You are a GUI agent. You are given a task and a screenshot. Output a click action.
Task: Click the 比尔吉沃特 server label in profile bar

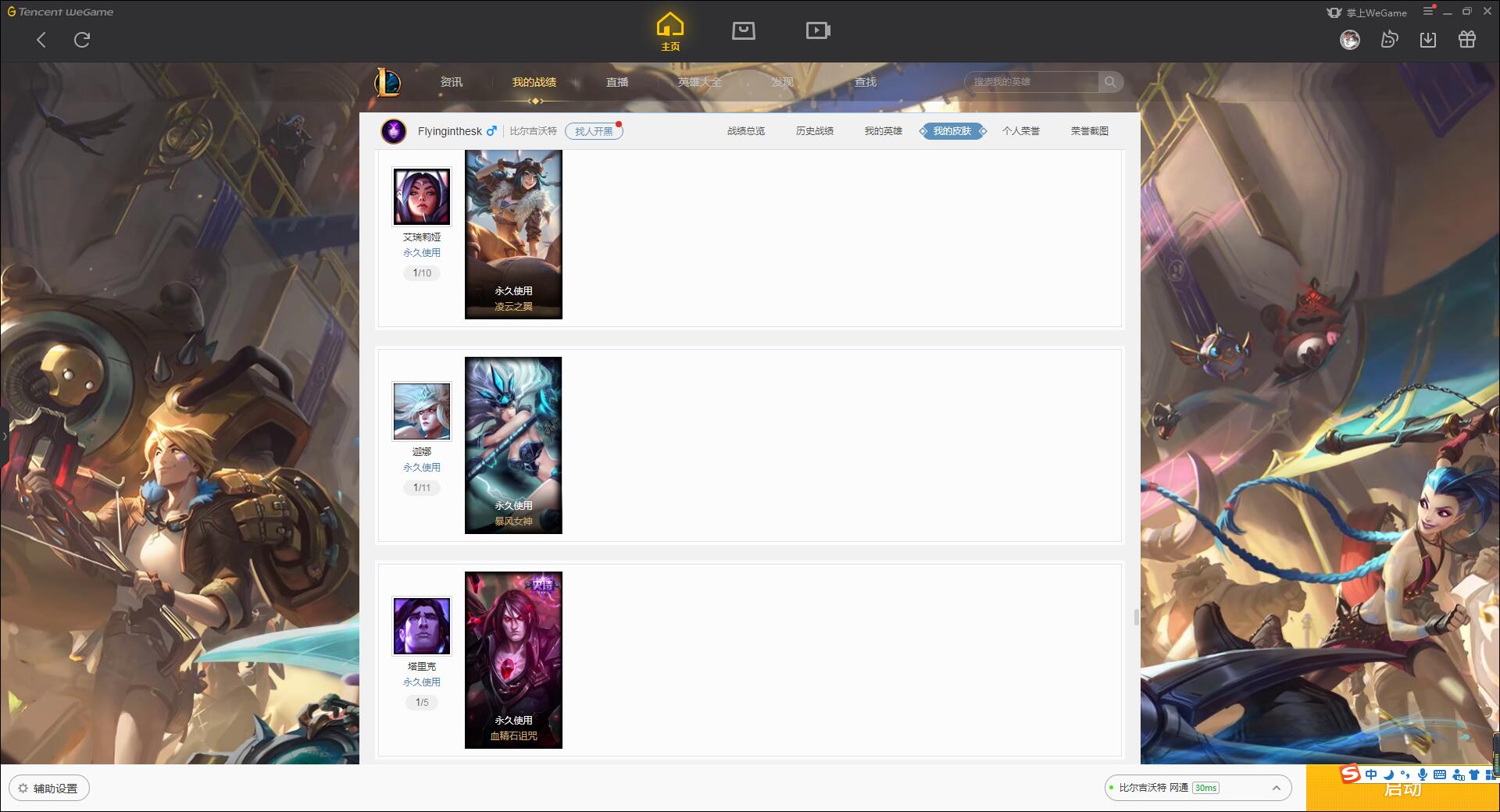(x=534, y=131)
